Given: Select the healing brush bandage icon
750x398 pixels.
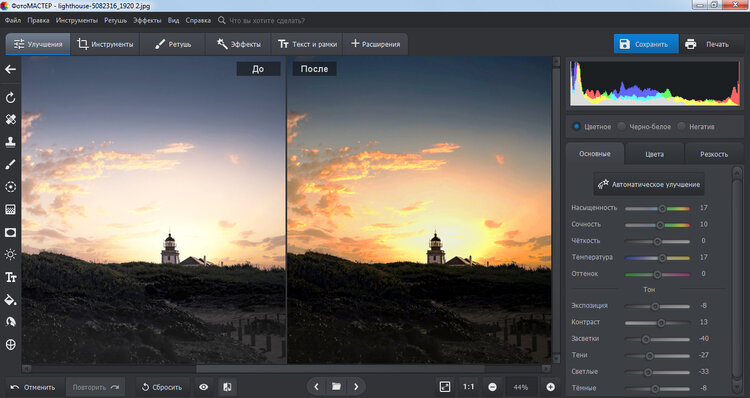Looking at the screenshot, I should pyautogui.click(x=10, y=119).
